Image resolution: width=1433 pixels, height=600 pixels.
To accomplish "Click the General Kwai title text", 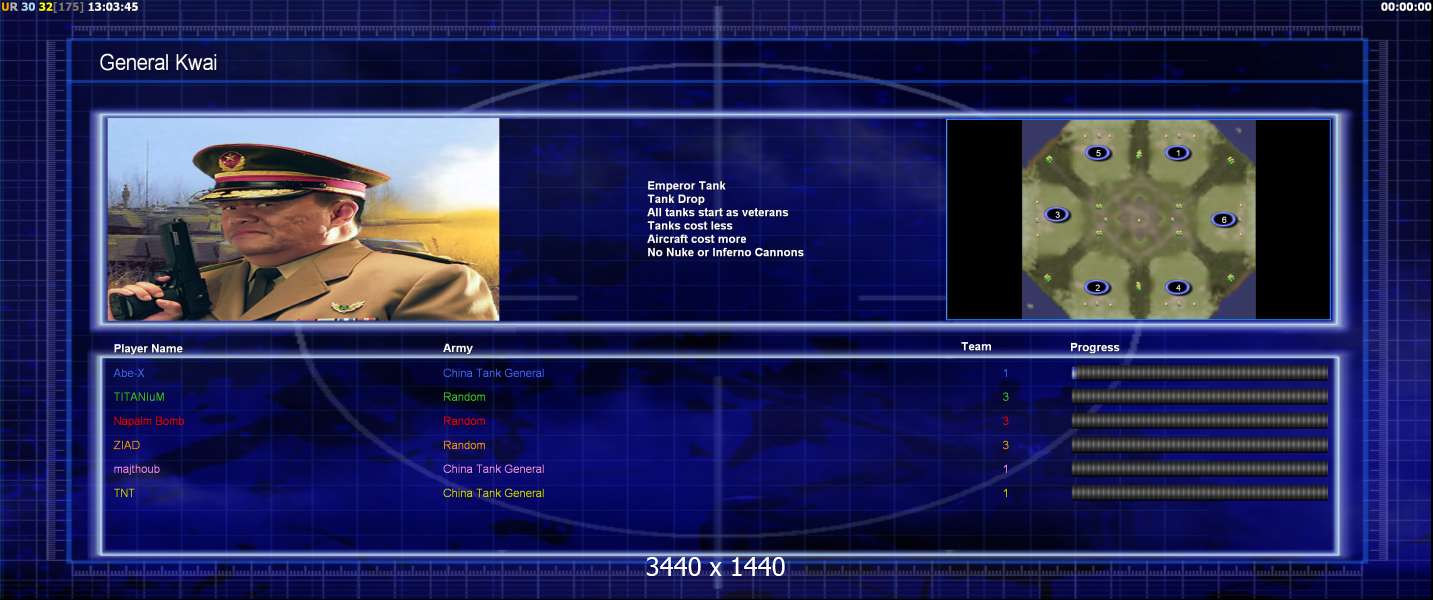I will pyautogui.click(x=158, y=63).
